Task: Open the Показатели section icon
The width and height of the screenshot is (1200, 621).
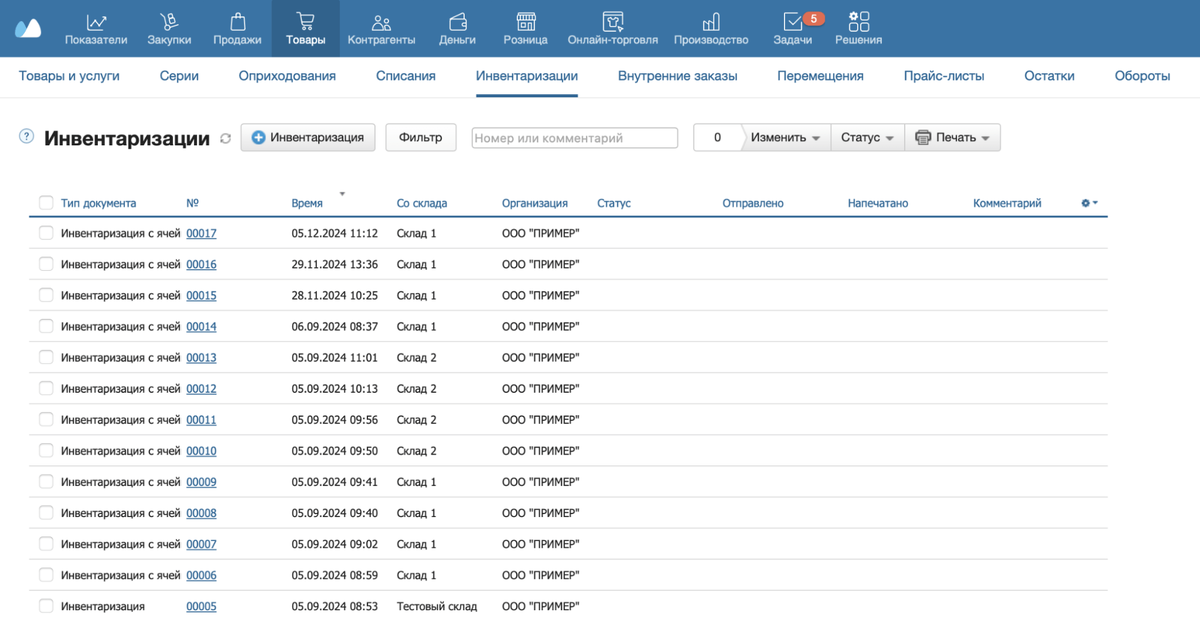Action: pyautogui.click(x=96, y=22)
